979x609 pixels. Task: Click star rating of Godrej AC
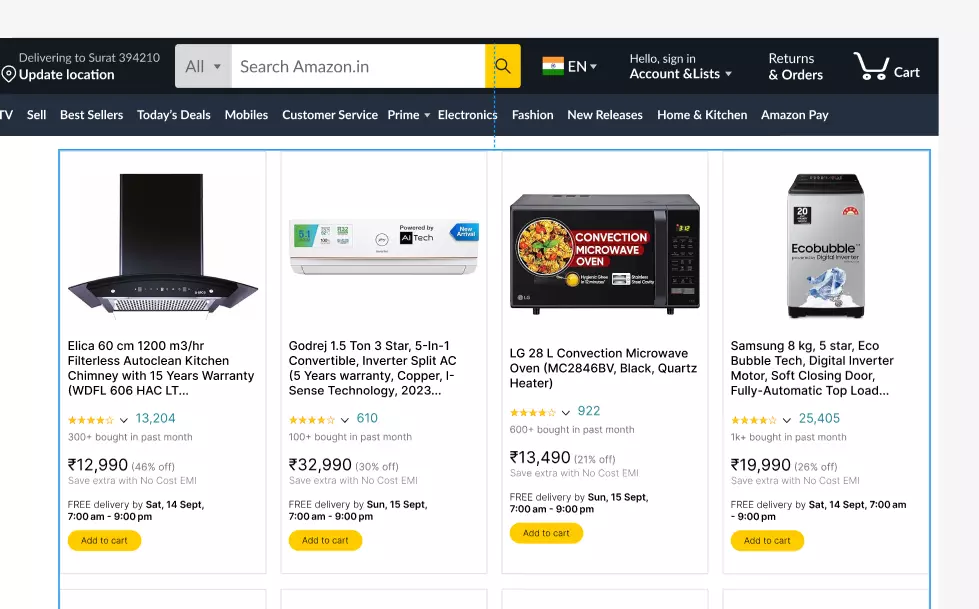[311, 420]
